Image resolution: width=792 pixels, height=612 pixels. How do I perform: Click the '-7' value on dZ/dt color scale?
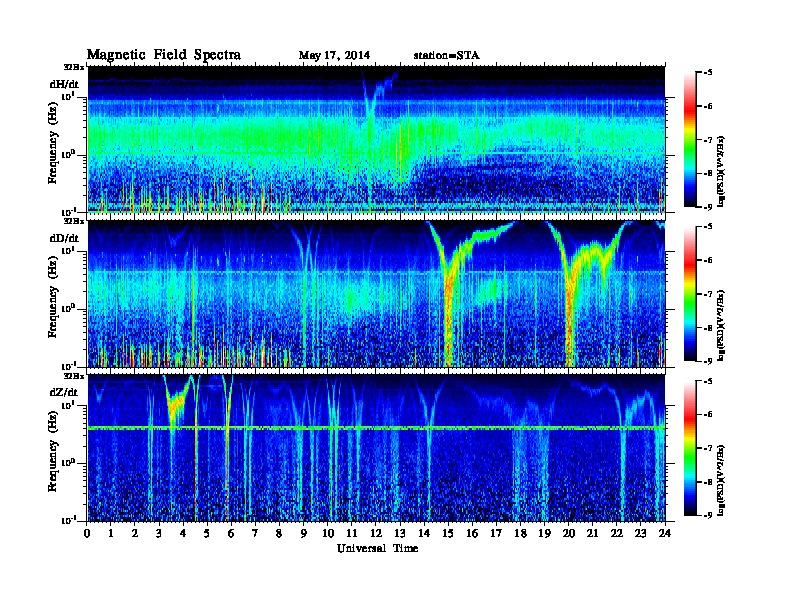tap(708, 448)
